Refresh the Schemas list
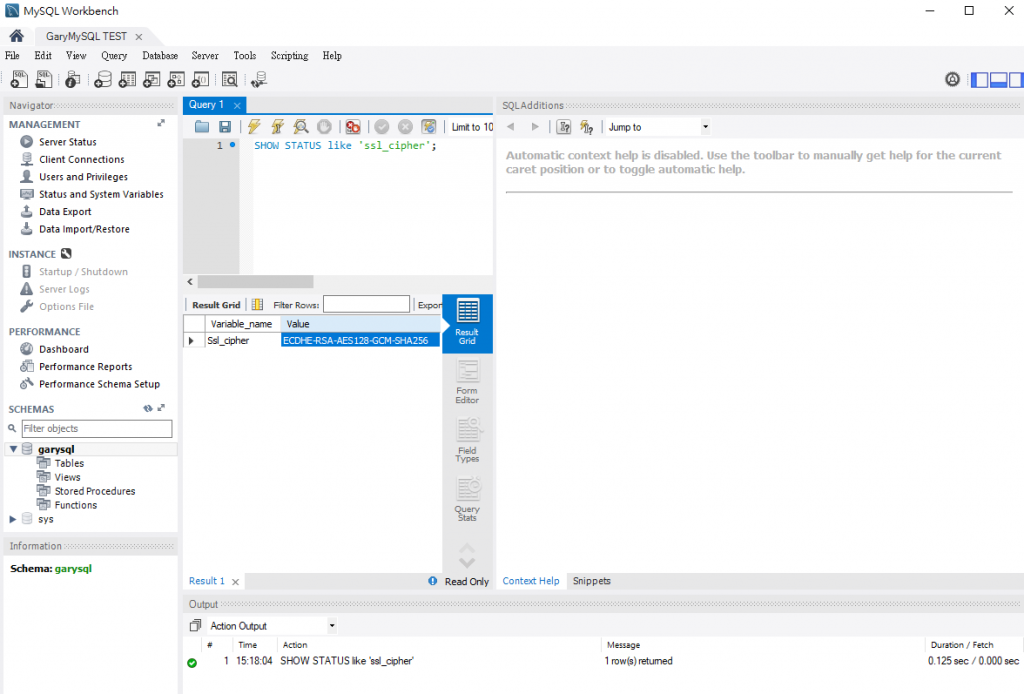The width and height of the screenshot is (1024, 694). coord(148,409)
